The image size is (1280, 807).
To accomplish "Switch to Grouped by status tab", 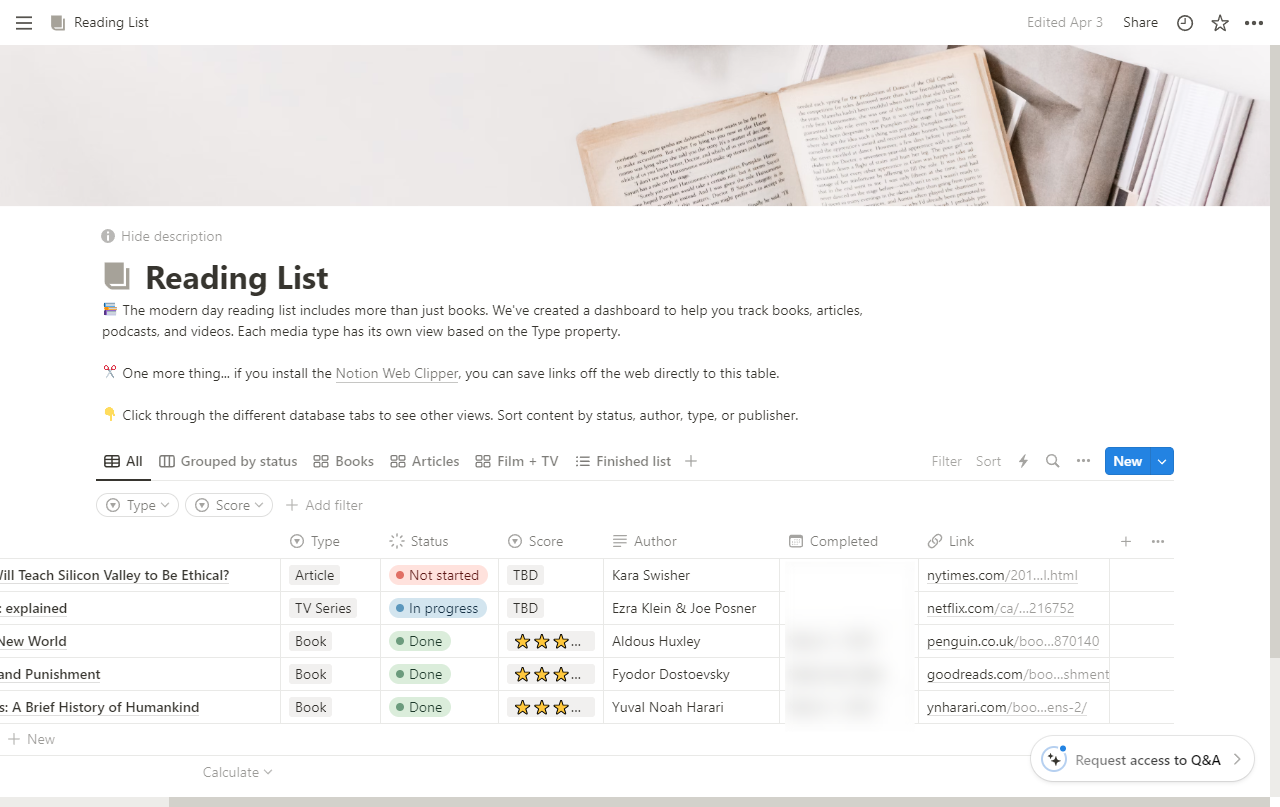I will tap(228, 461).
